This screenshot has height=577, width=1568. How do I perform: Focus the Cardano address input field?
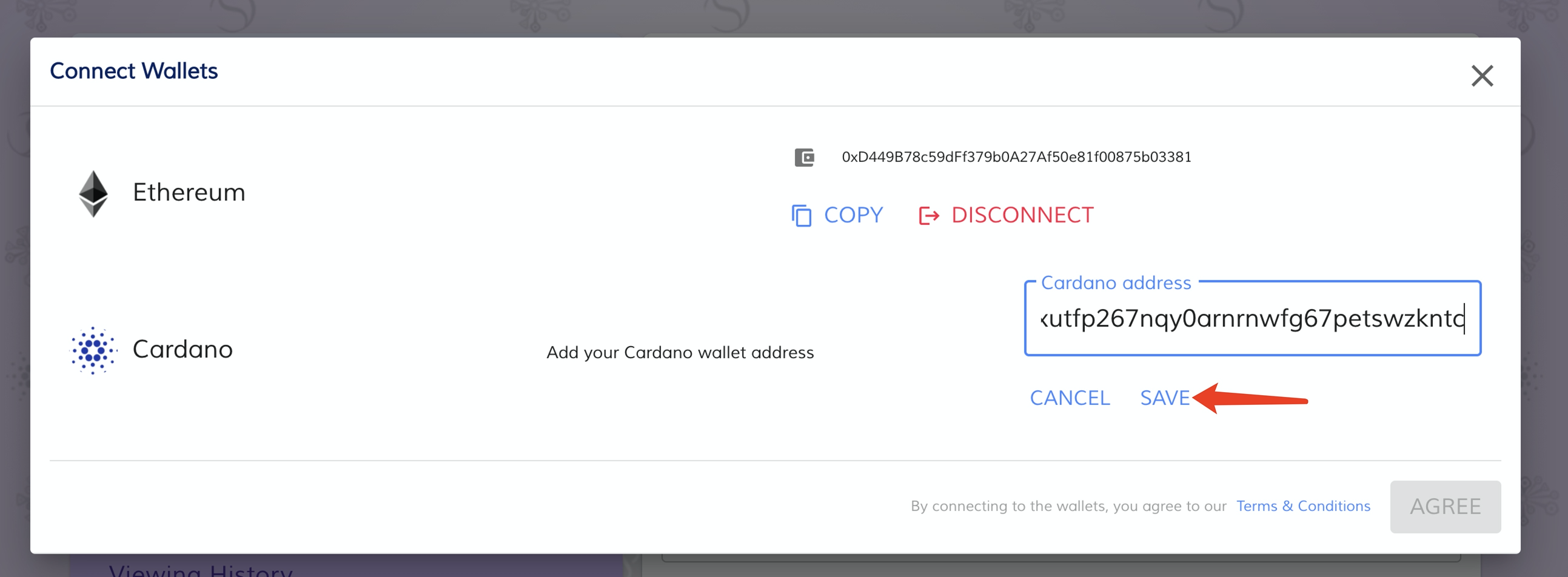(x=1251, y=318)
